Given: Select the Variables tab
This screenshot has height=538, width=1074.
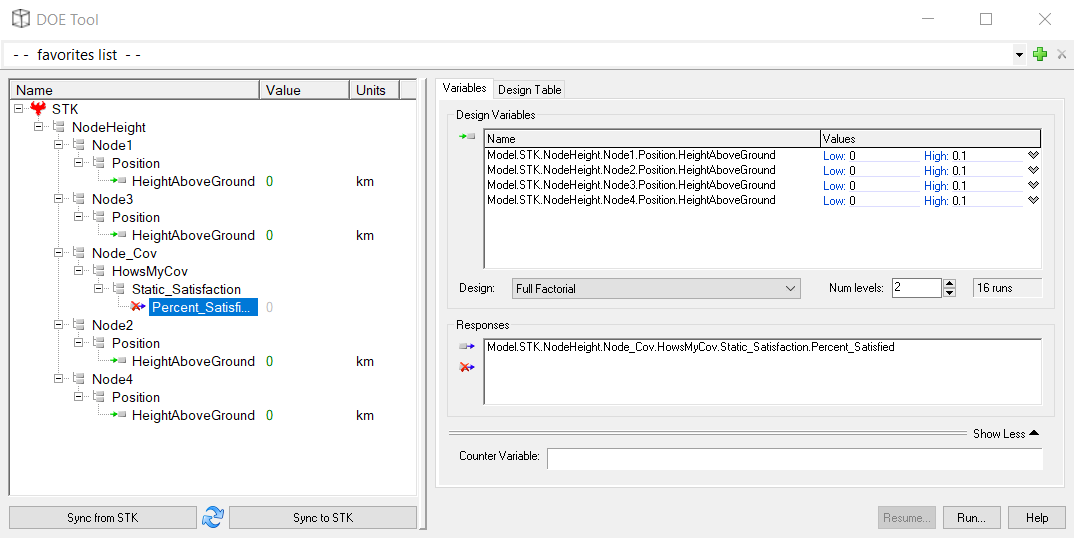Looking at the screenshot, I should [465, 89].
